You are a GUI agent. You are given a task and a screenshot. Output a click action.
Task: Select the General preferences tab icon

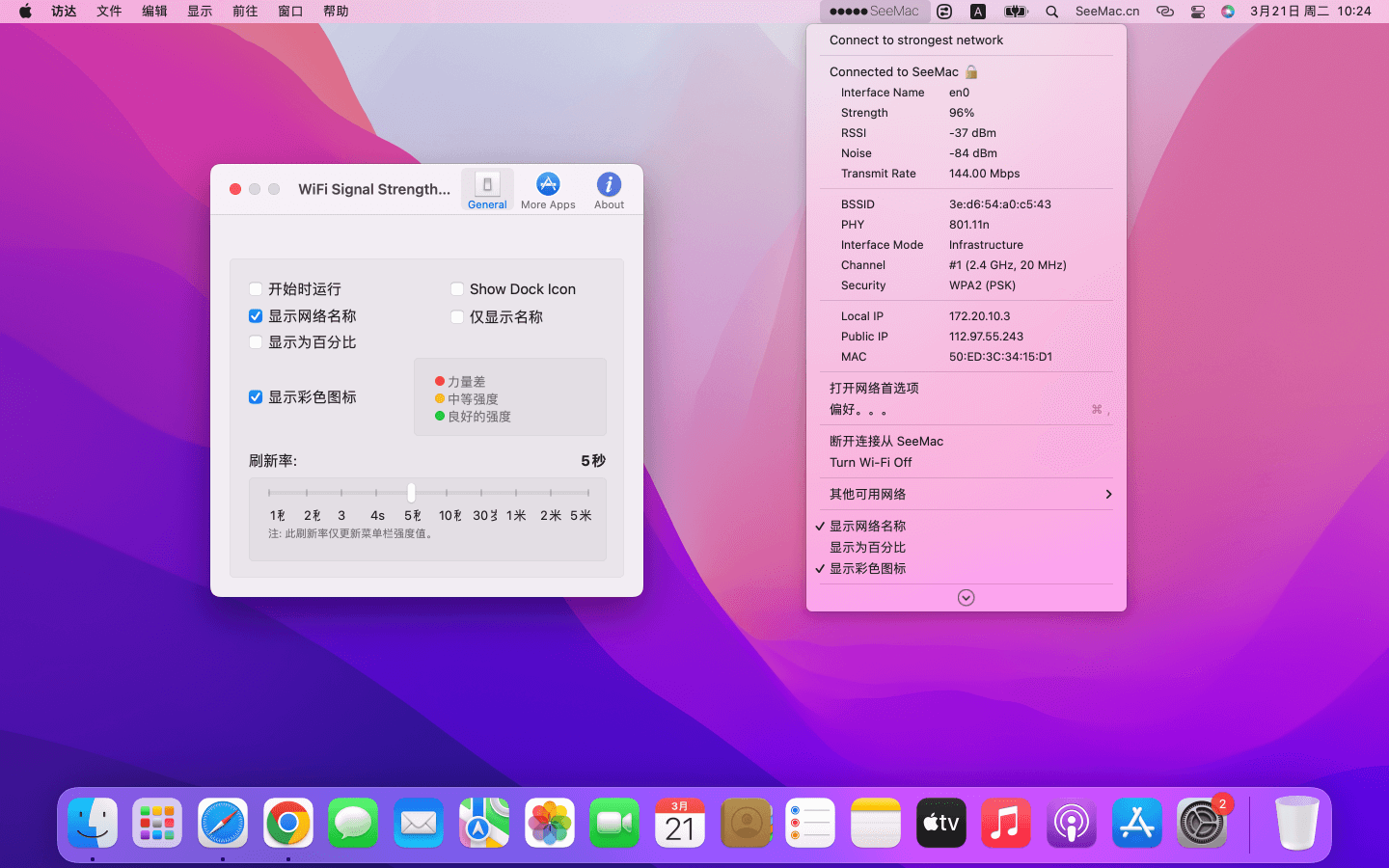tap(487, 185)
